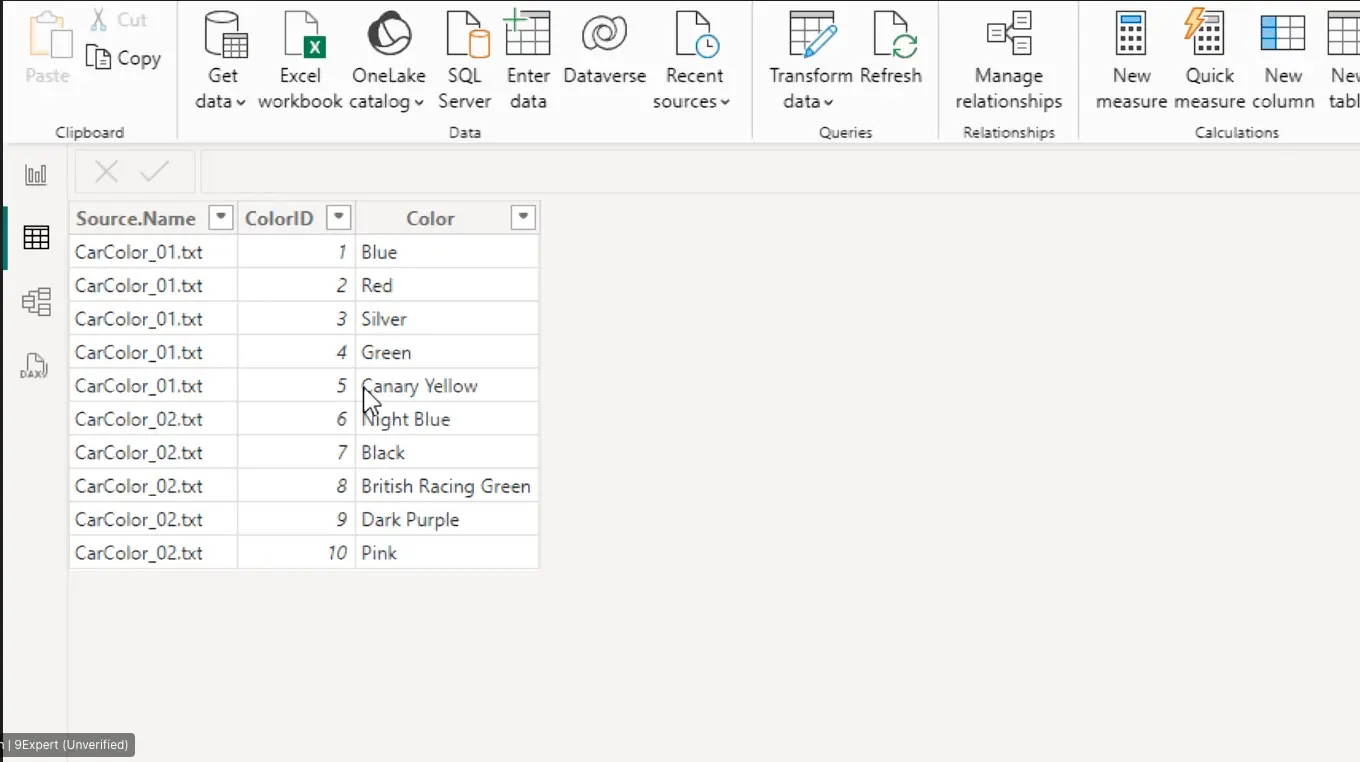This screenshot has width=1360, height=762.
Task: Refresh the data
Action: pos(891,50)
